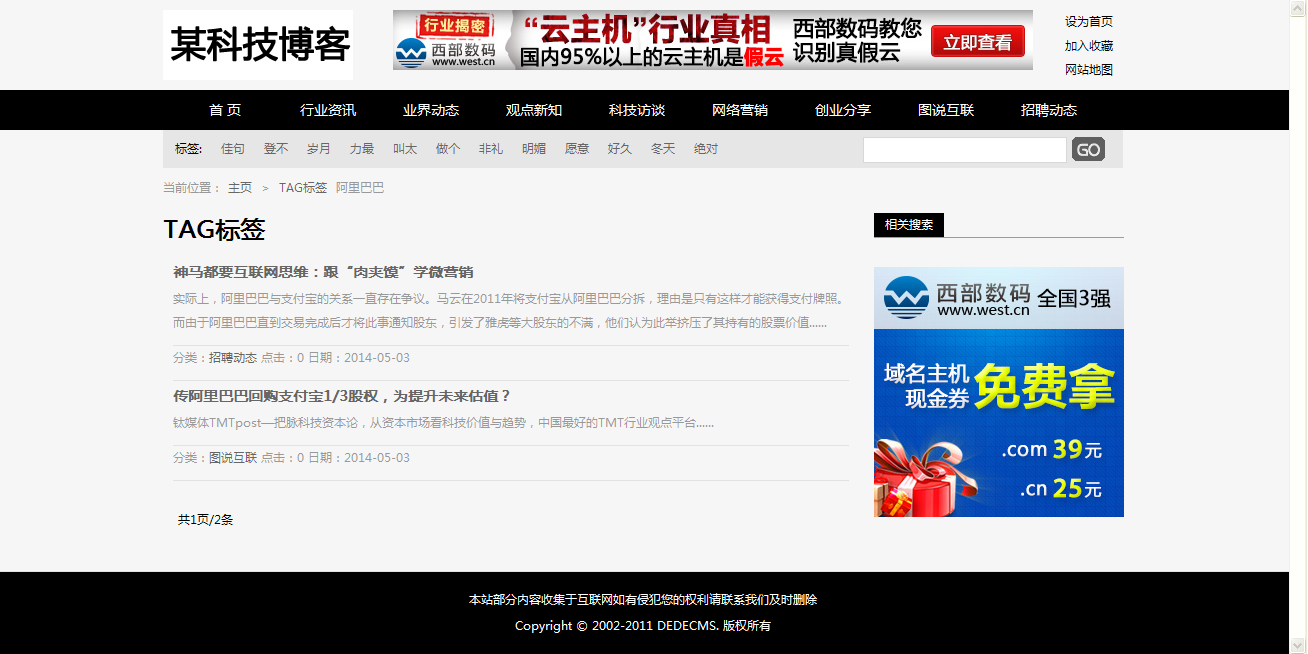Open the 网站地图 link
1308x654 pixels.
[x=1088, y=70]
